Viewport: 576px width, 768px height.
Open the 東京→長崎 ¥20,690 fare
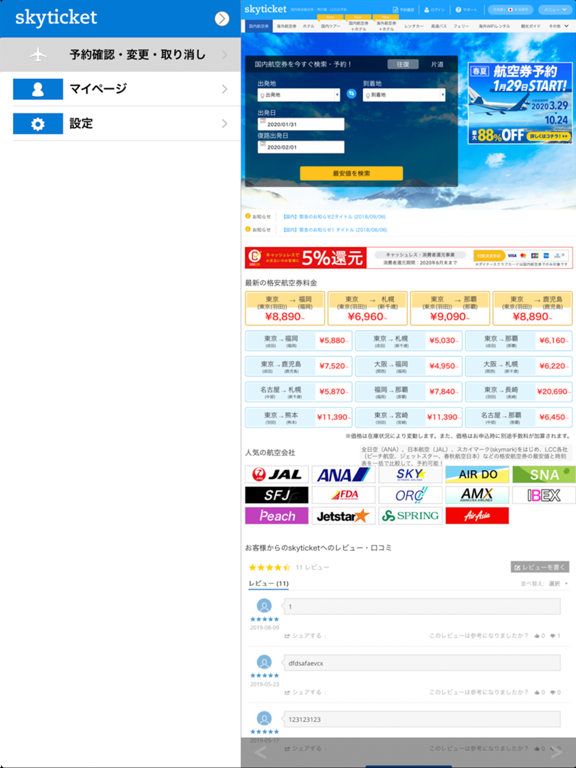[x=519, y=391]
